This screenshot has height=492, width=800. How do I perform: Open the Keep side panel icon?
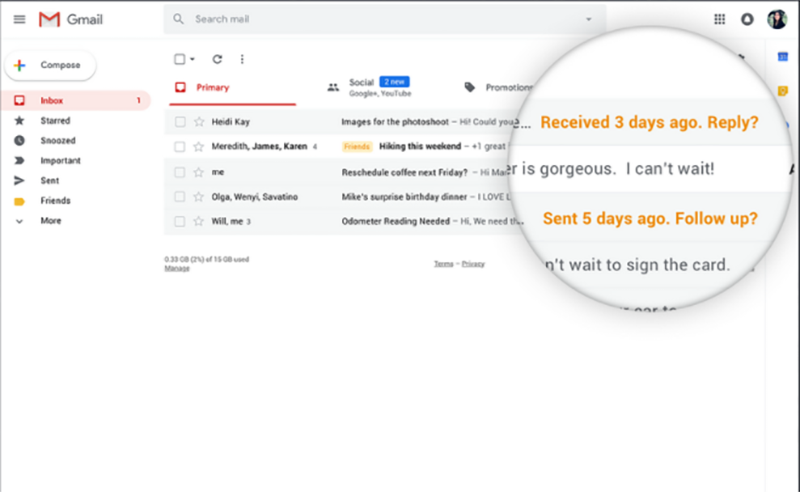pos(782,91)
